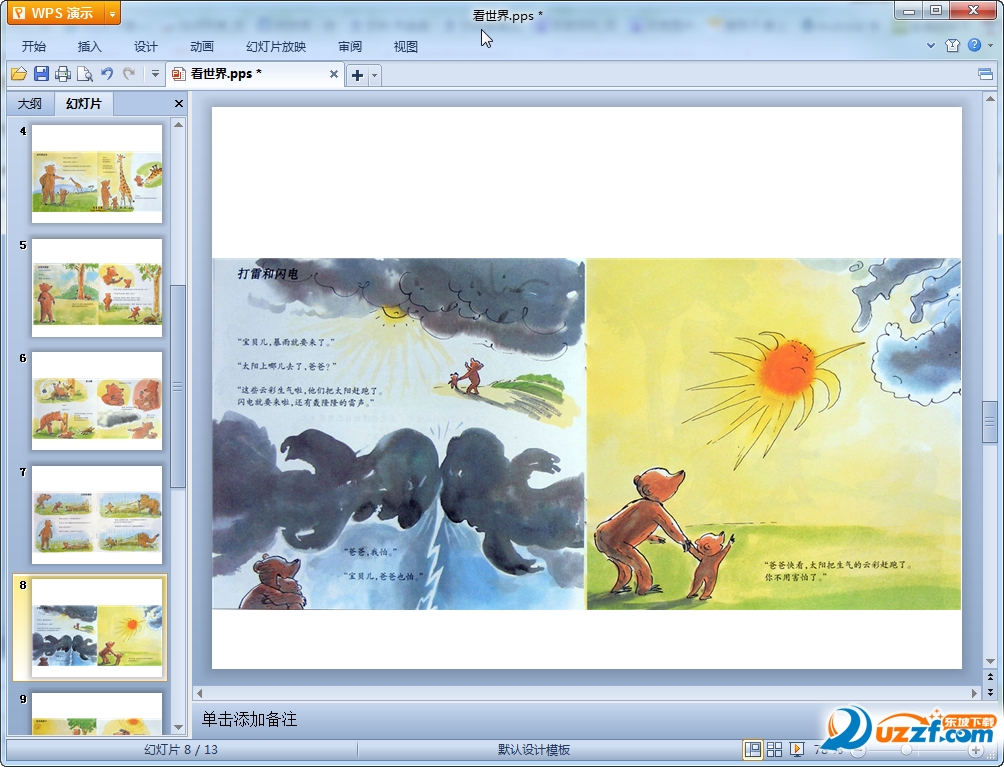Select slide 5 thumbnail
The image size is (1004, 767).
tap(97, 287)
